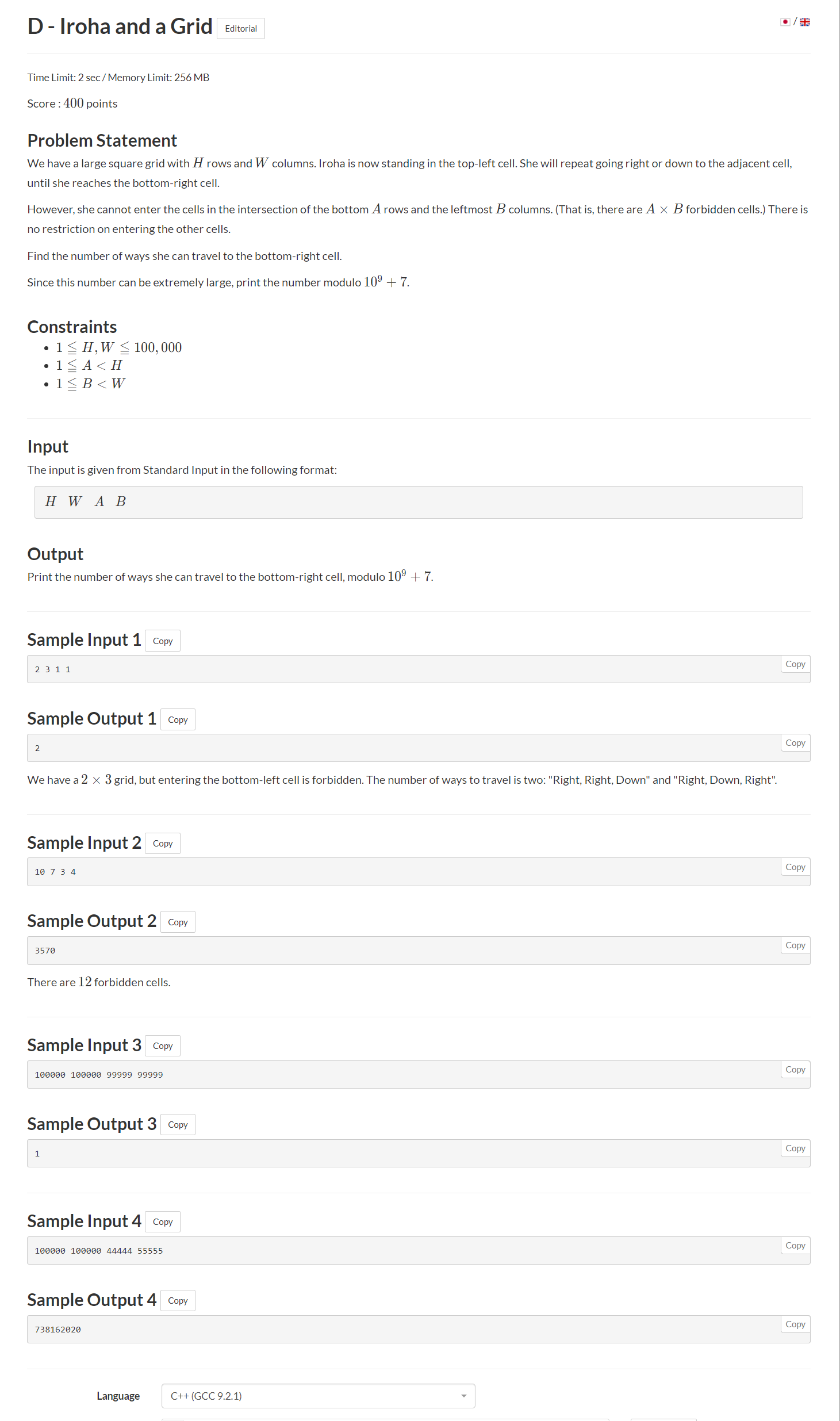Click corner Copy in the '100000 100000 44444 55555' box
Viewport: 840px width, 1421px height.
pos(795,1245)
